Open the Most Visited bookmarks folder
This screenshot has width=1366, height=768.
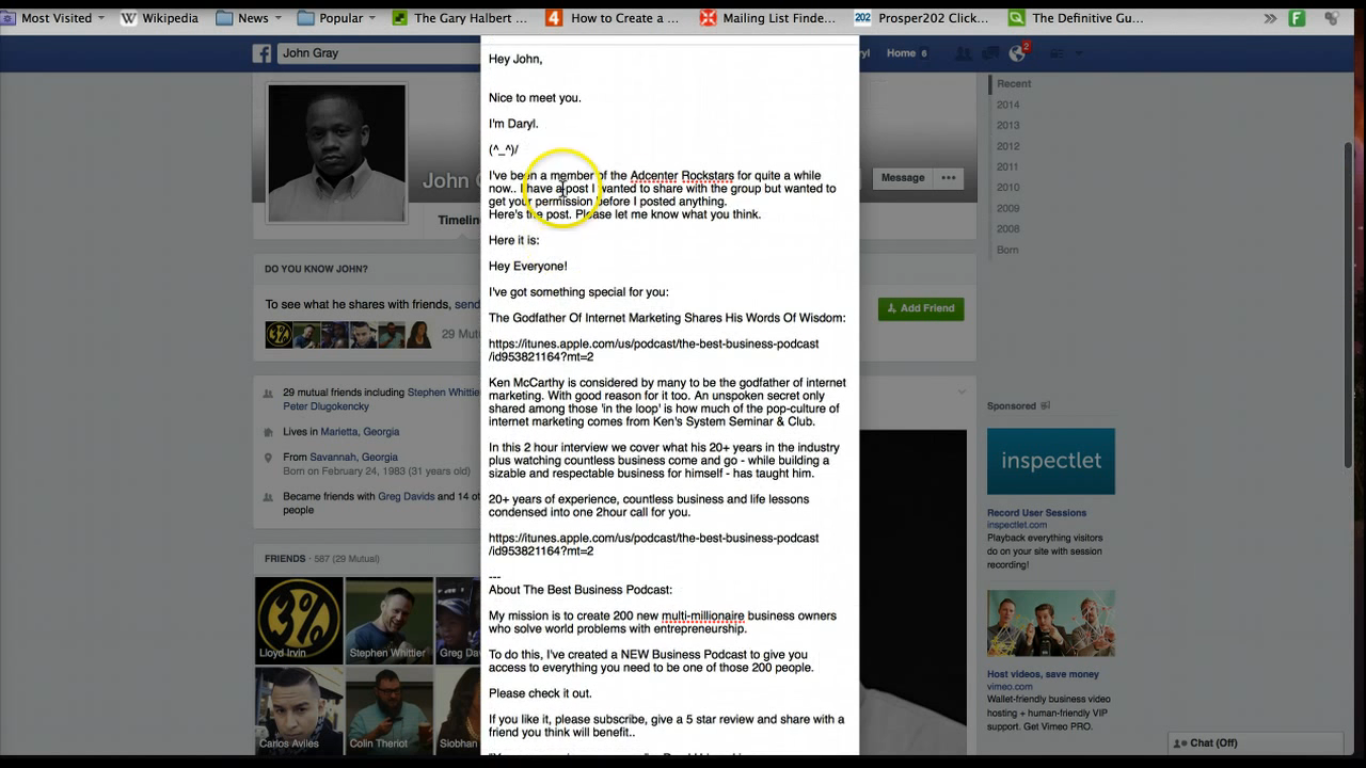coord(54,18)
